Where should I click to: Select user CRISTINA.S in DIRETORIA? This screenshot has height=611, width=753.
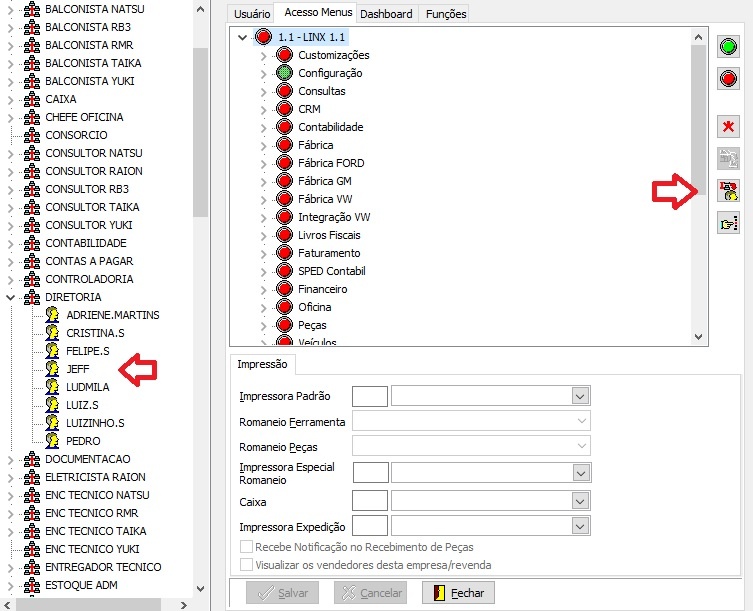point(95,333)
